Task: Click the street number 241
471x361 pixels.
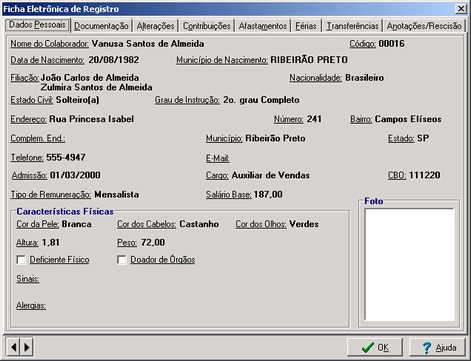Action: pos(314,119)
